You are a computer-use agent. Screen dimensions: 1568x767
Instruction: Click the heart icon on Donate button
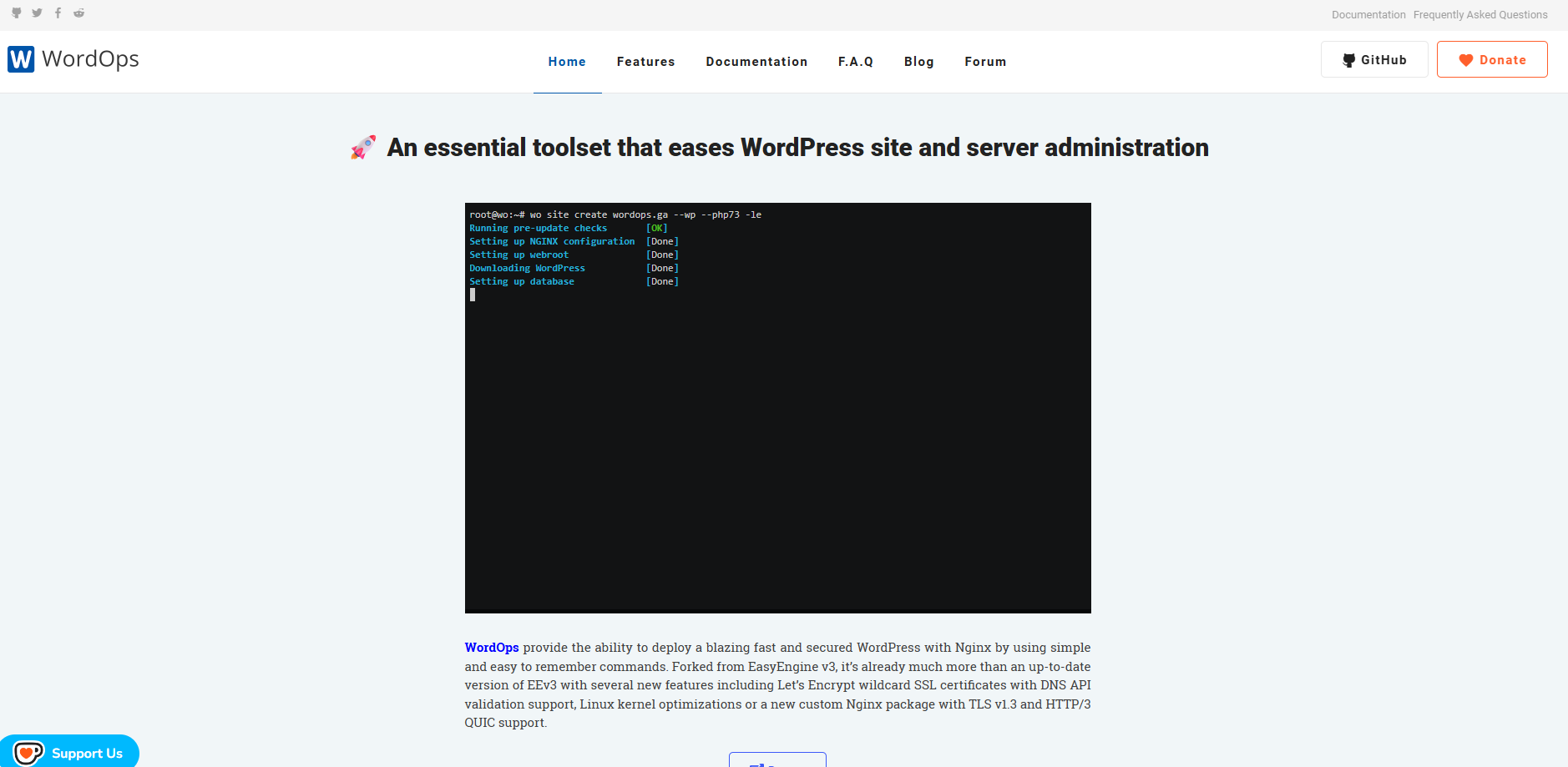pyautogui.click(x=1465, y=60)
